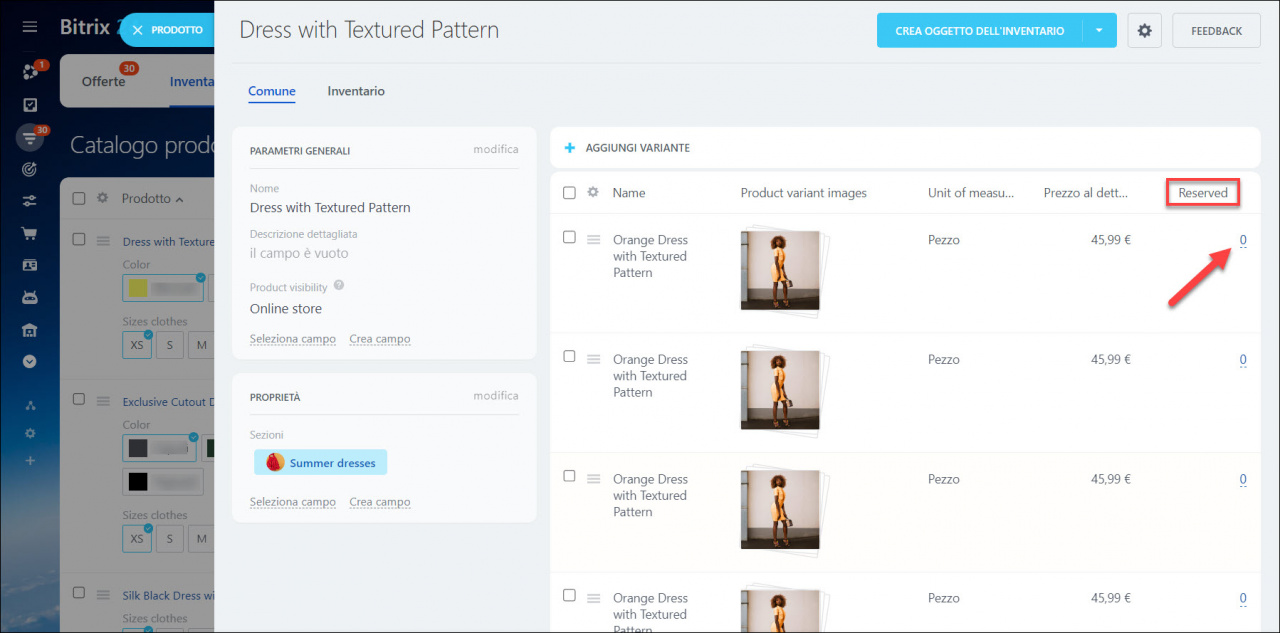Open the CRM funnel icon in the sidebar
The height and width of the screenshot is (633, 1280).
pos(30,138)
